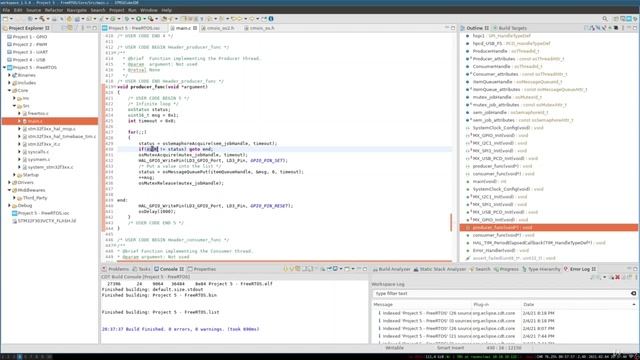Open the Tasks tab

[142, 269]
